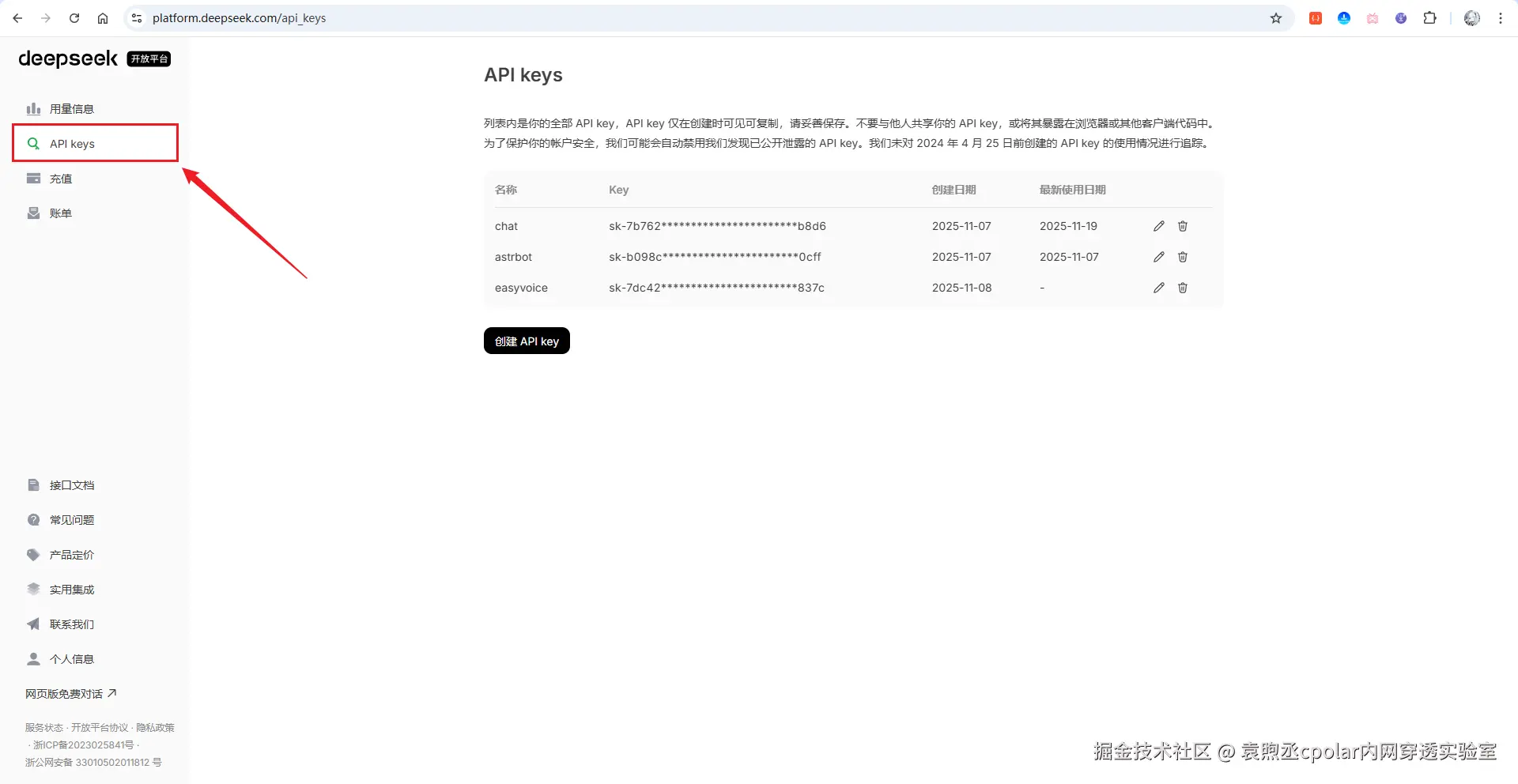Click last-used date 2025-11-19
The height and width of the screenshot is (784, 1518).
tap(1068, 226)
